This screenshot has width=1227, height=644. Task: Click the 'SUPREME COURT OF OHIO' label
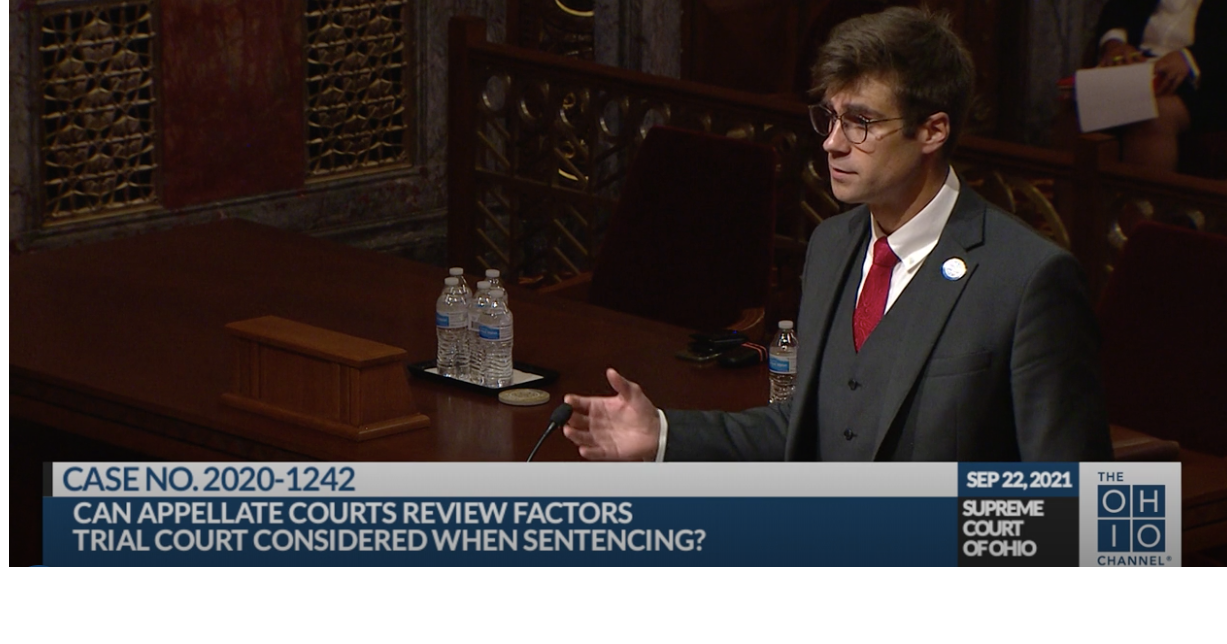coord(1003,528)
